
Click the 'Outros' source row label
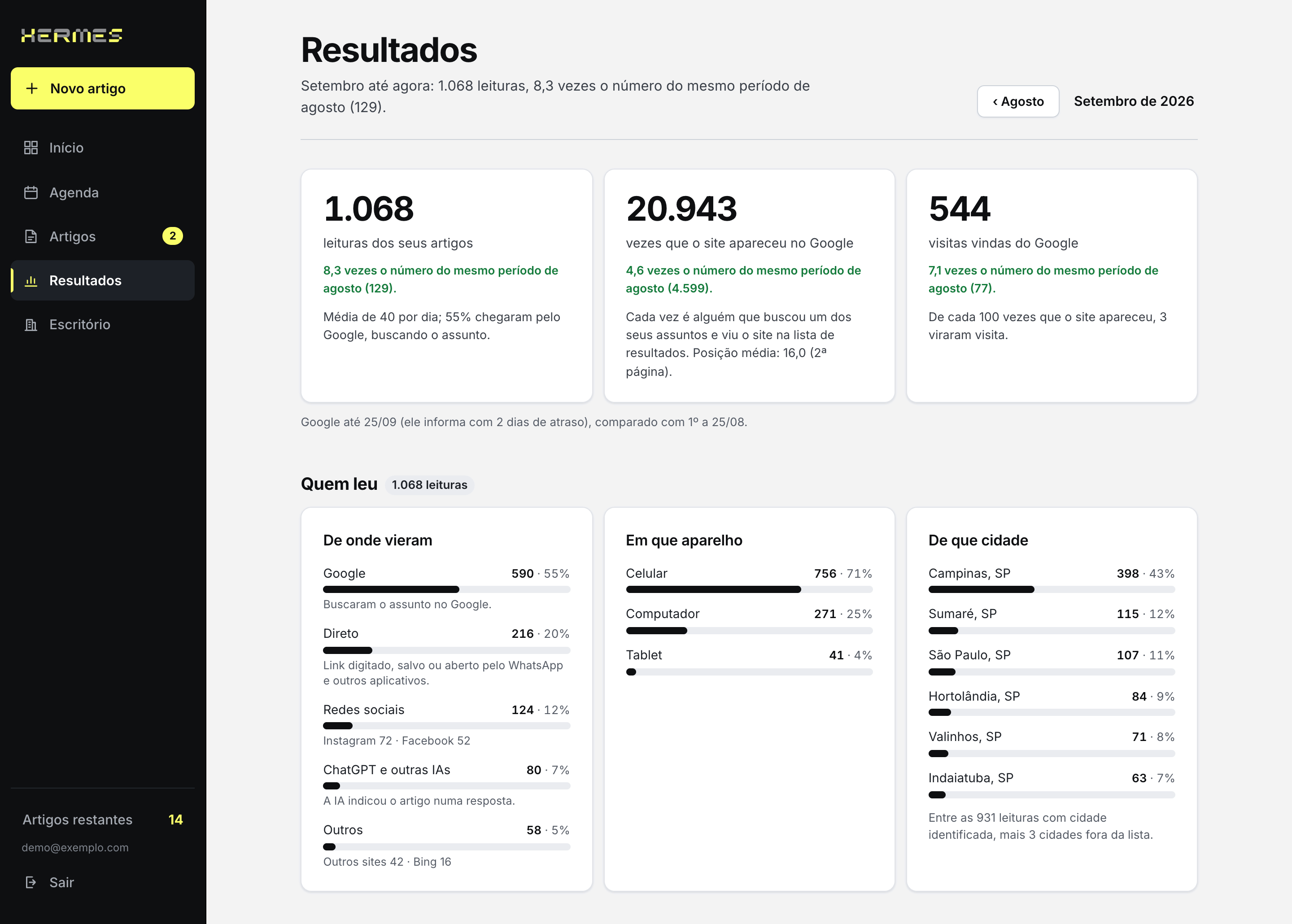pos(343,829)
